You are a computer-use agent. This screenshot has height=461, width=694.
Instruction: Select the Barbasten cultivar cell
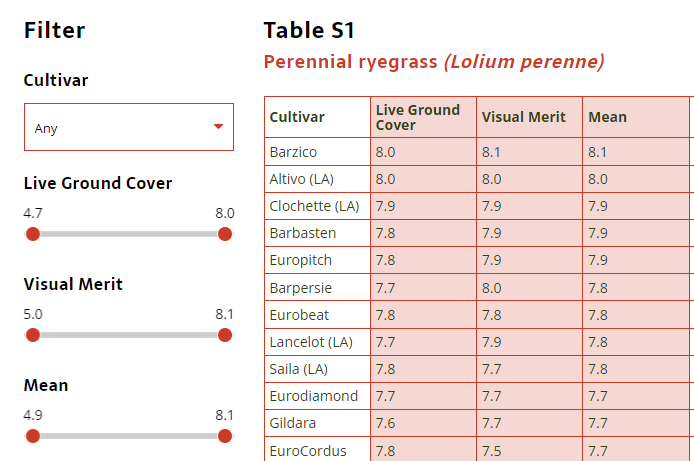pos(317,233)
